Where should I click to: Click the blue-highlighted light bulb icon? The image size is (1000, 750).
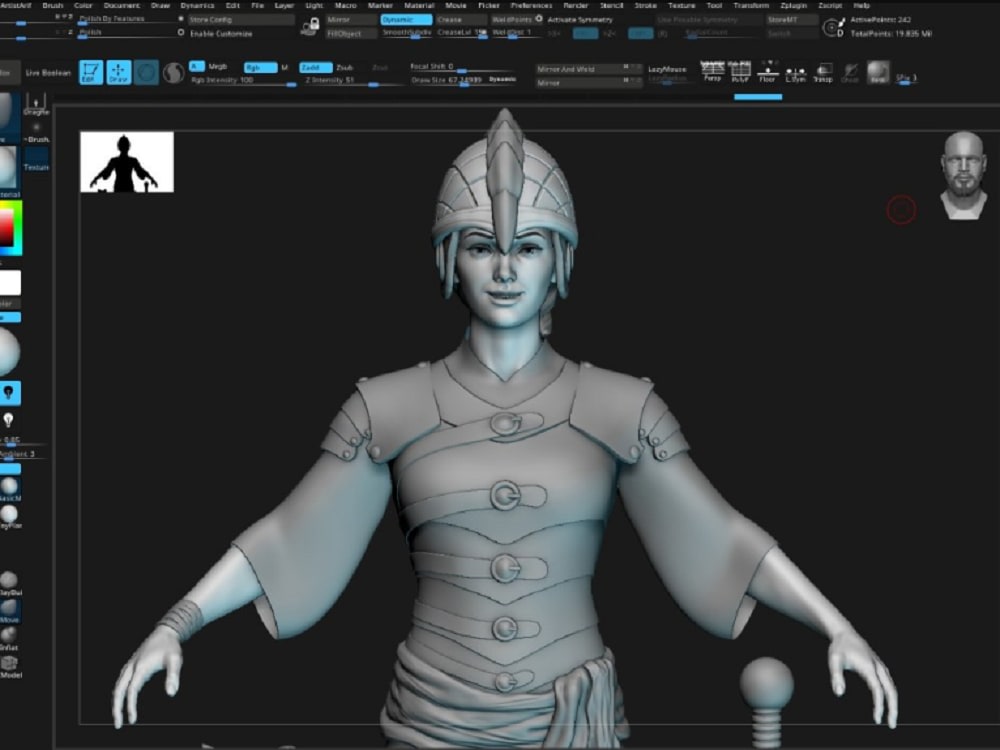(x=9, y=393)
